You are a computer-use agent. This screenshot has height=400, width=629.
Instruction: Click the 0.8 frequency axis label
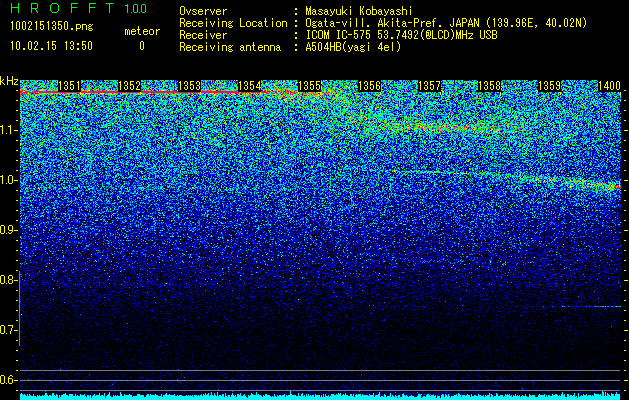(8, 280)
